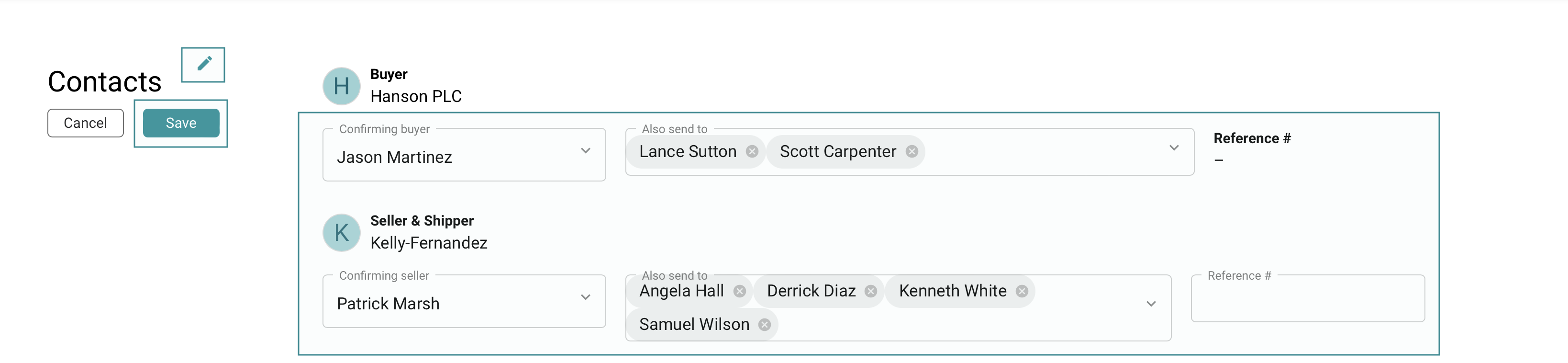The width and height of the screenshot is (1568, 363).
Task: Remove Angela Hall chip
Action: (x=740, y=291)
